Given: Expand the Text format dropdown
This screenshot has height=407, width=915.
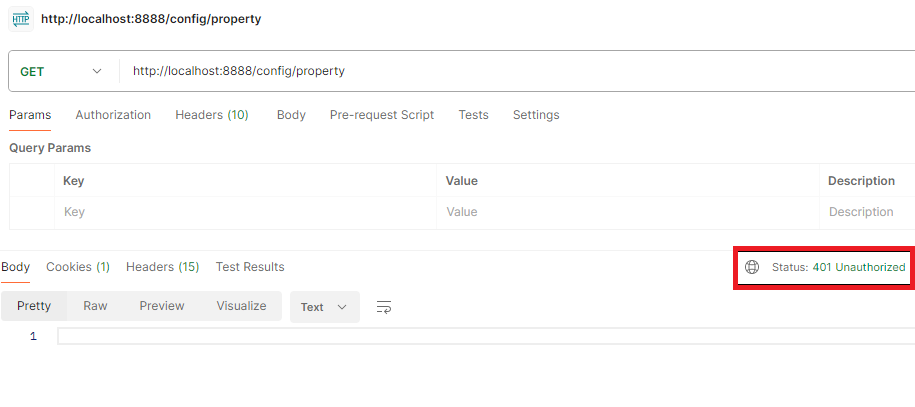Looking at the screenshot, I should click(324, 307).
